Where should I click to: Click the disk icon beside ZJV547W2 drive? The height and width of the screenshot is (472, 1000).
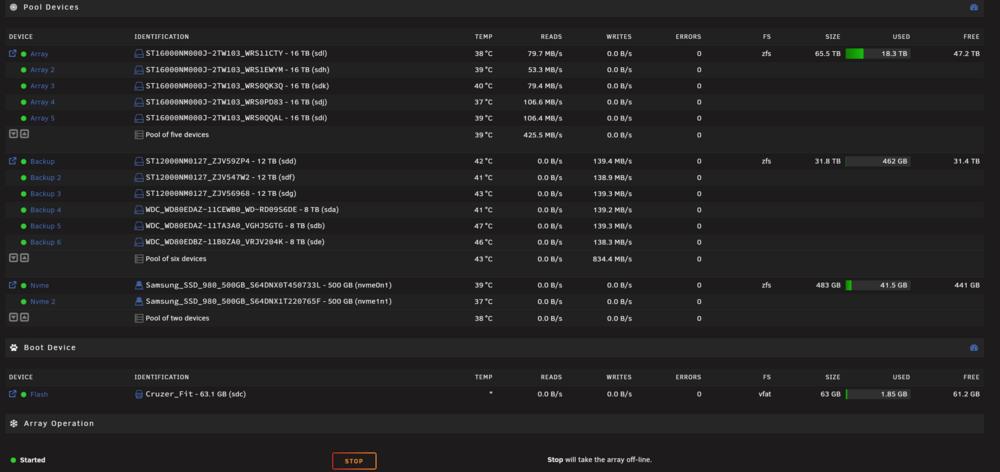pos(139,177)
